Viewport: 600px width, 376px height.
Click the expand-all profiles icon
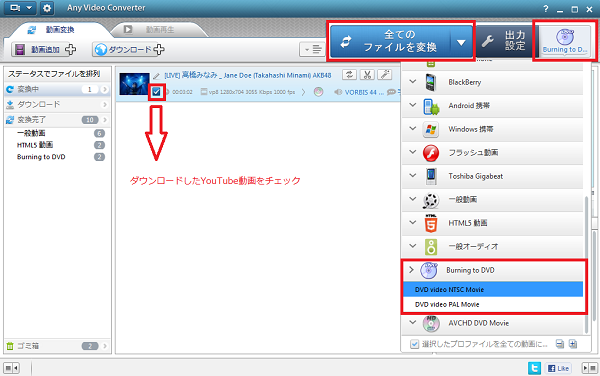pyautogui.click(x=573, y=344)
